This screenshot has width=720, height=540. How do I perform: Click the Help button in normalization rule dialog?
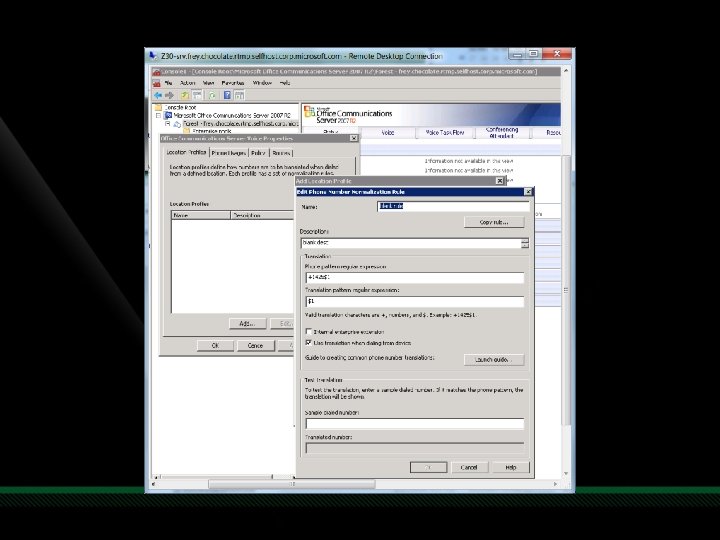tap(511, 467)
